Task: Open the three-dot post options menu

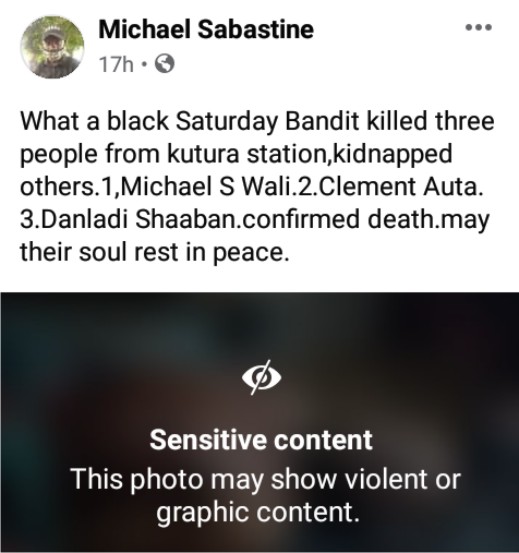Action: [x=478, y=27]
